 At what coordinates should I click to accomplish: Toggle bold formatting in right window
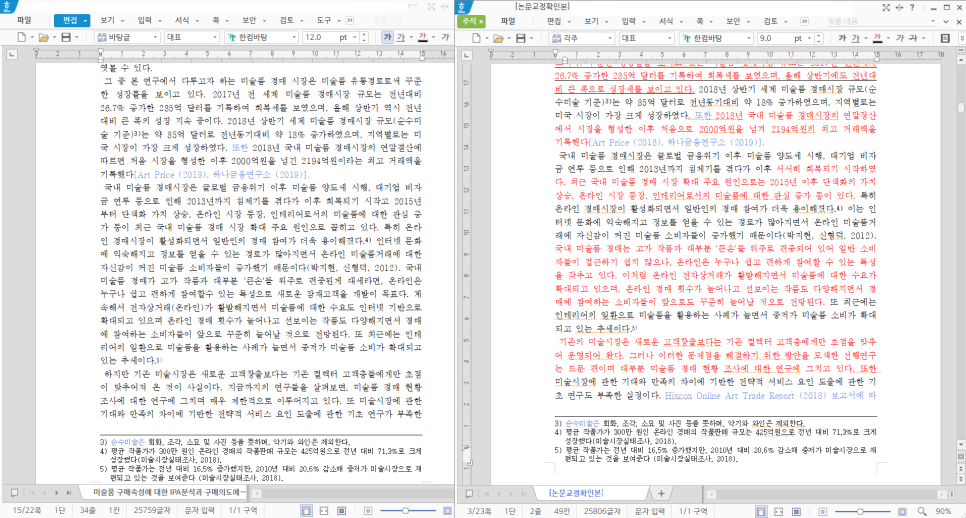pos(842,38)
